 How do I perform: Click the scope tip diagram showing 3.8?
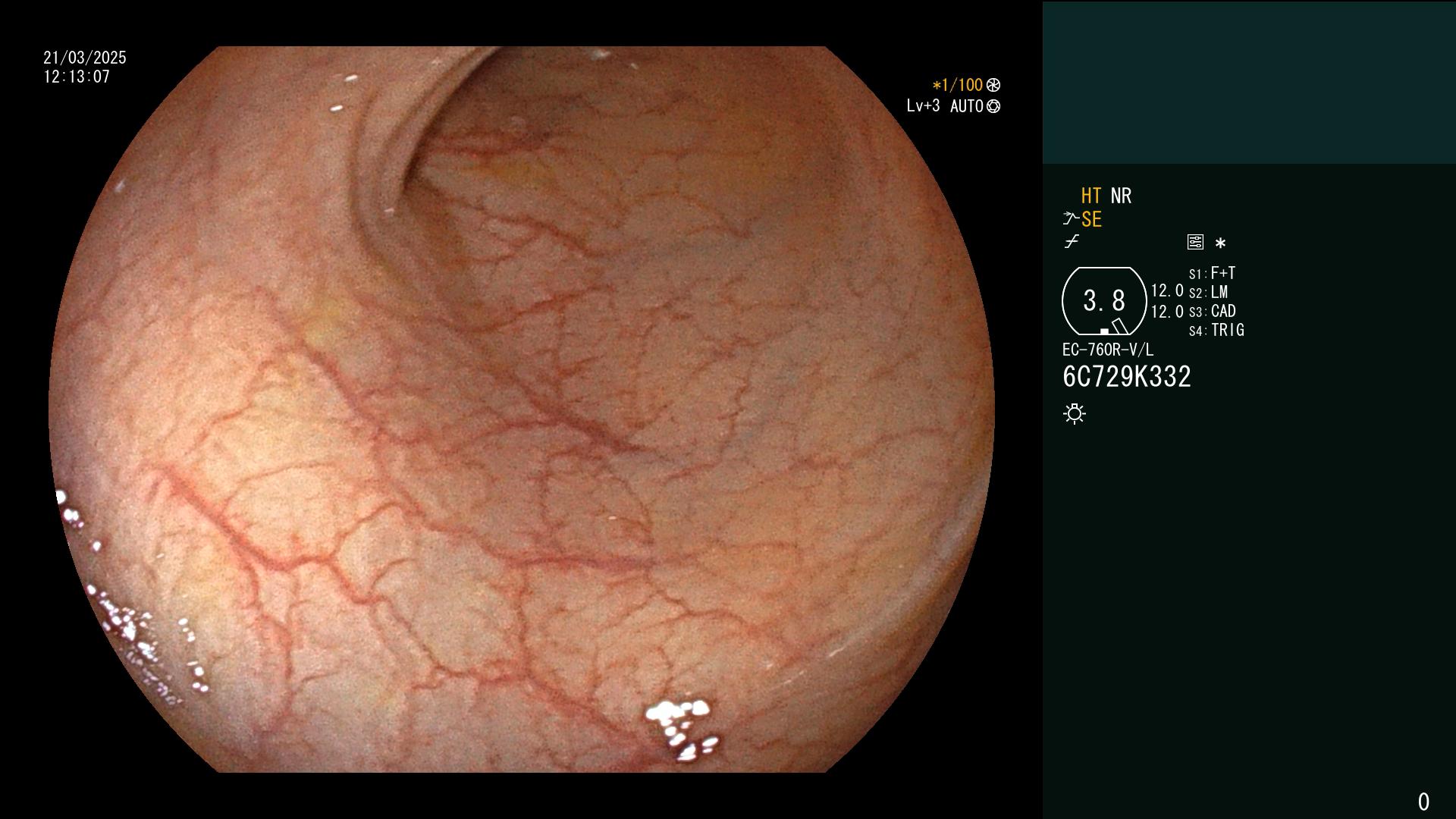click(1104, 301)
